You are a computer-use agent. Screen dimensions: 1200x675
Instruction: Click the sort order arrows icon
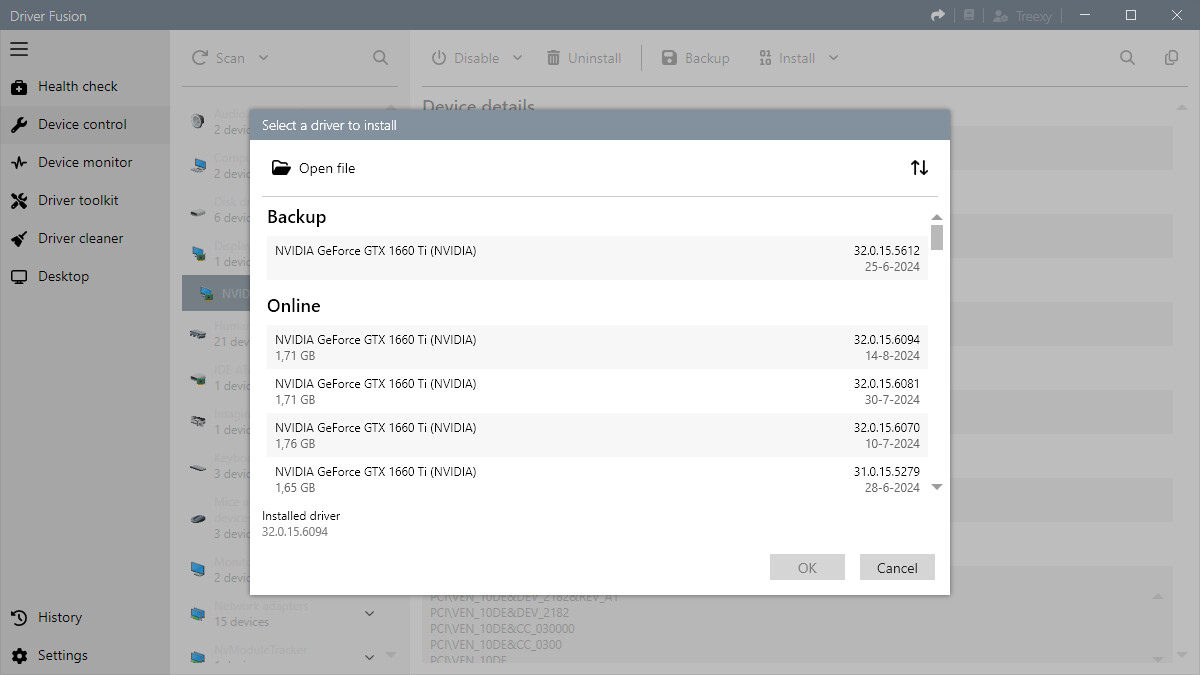(x=919, y=168)
